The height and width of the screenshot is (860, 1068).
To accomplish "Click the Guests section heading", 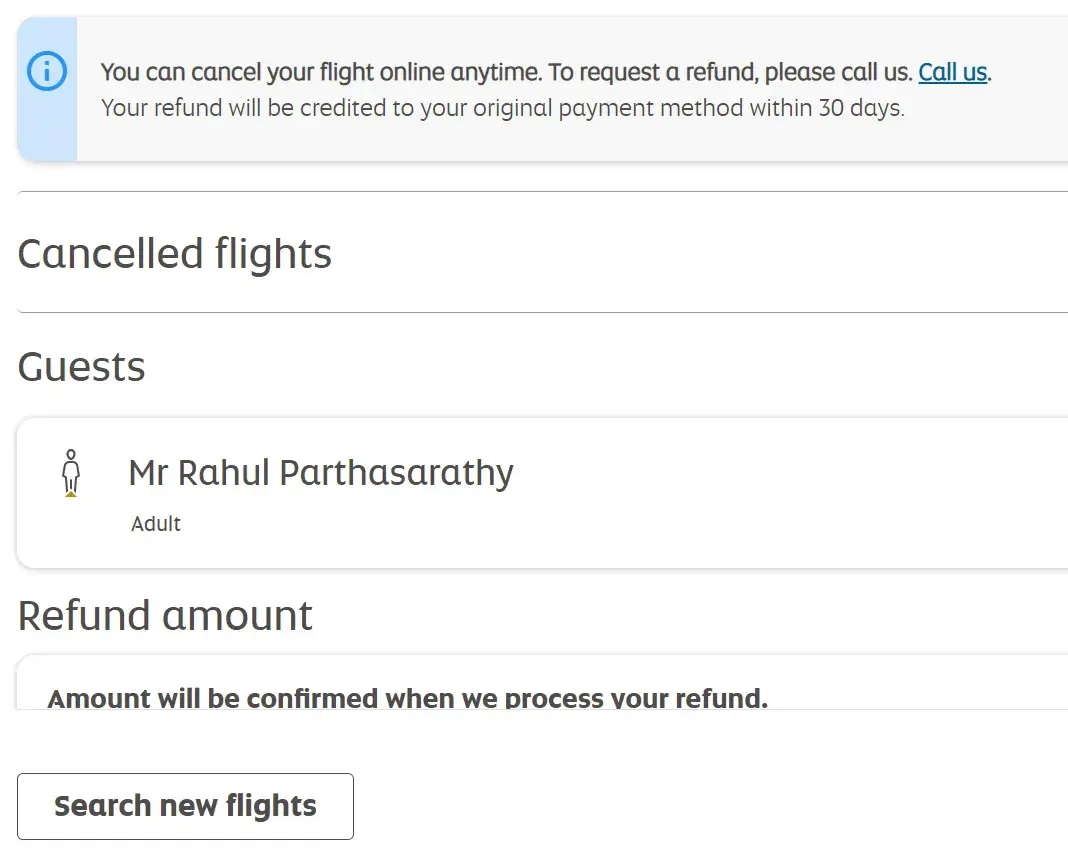I will click(x=82, y=367).
